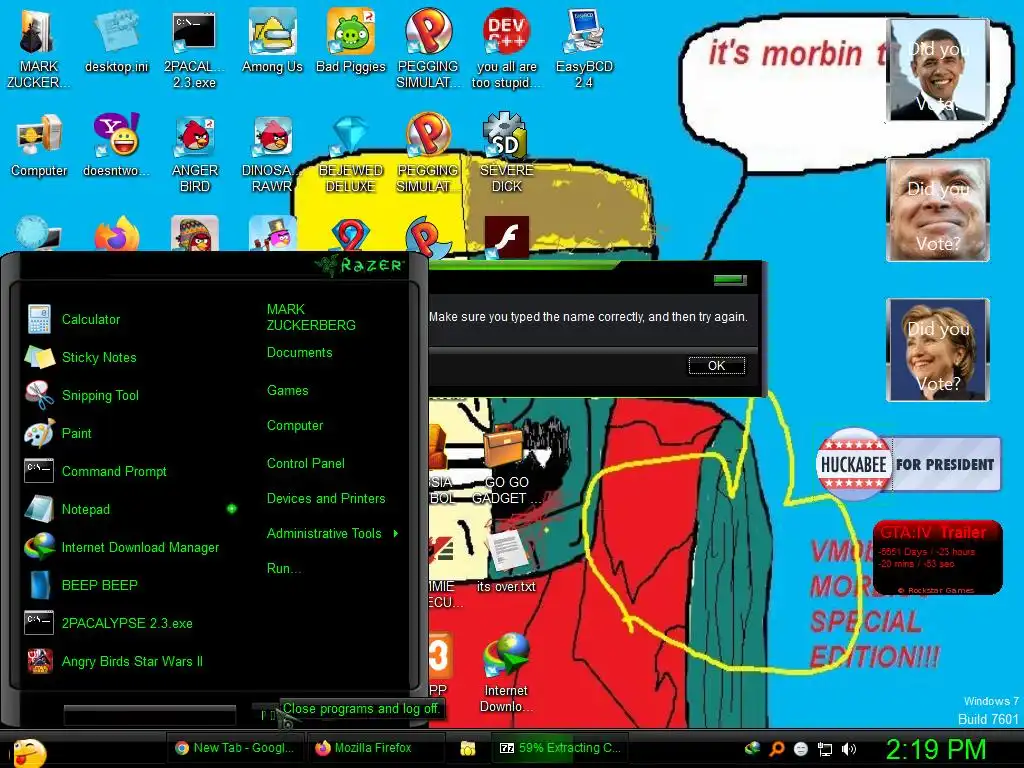
Task: Show the 59% Extracting 7-Zip taskbar window
Action: 560,748
